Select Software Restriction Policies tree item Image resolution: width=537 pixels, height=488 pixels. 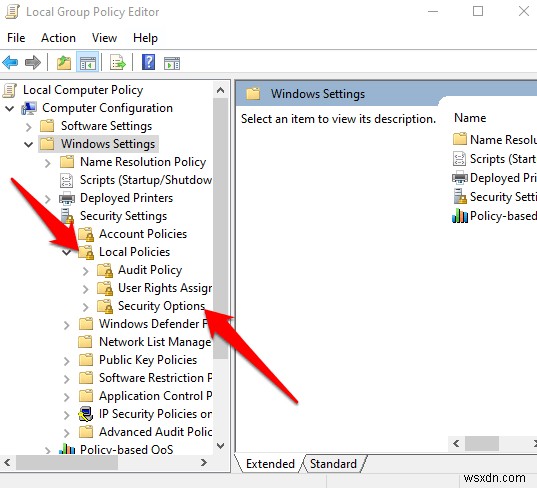tap(155, 378)
